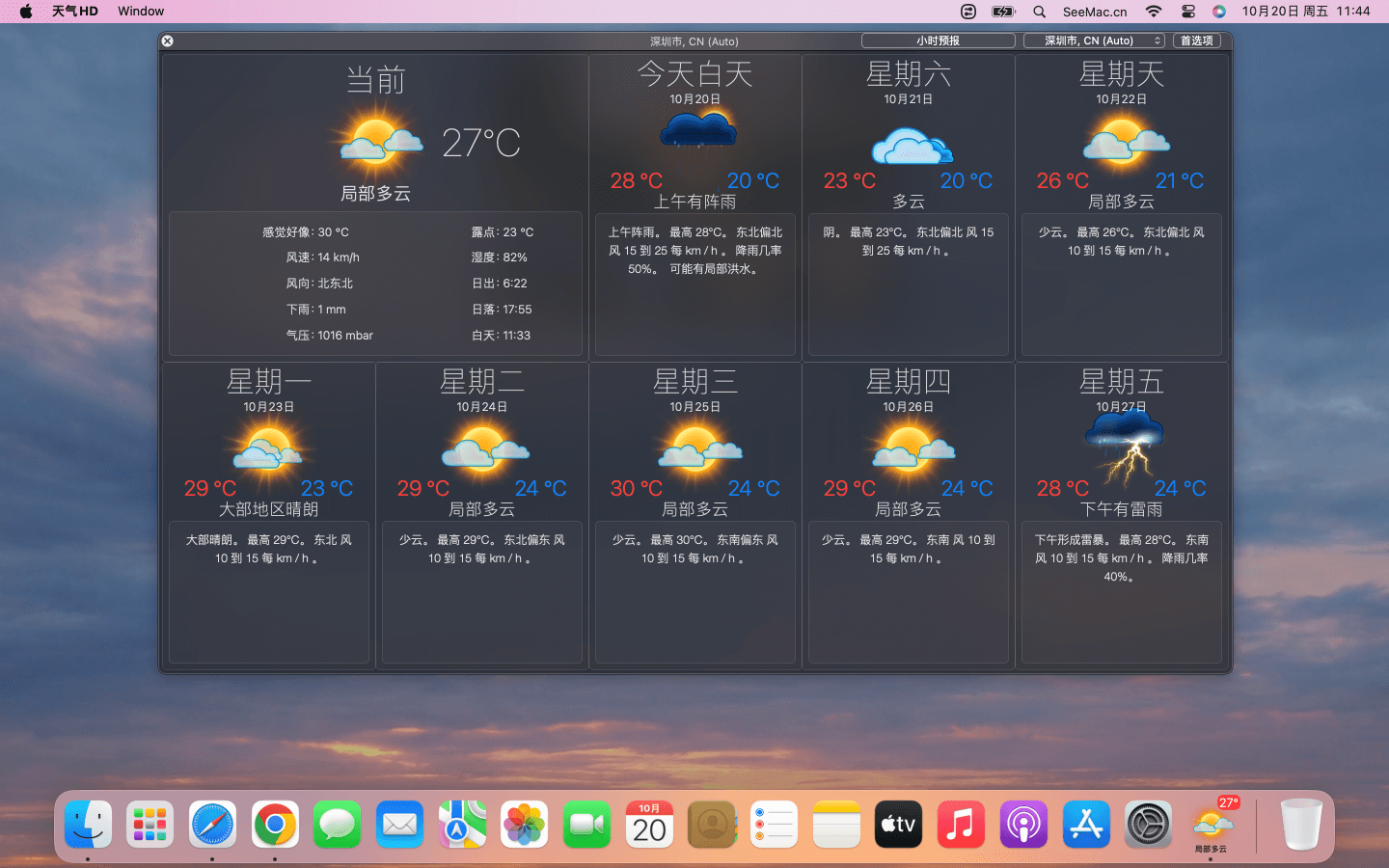The image size is (1389, 868).
Task: Open Control Center in the menu bar
Action: click(1188, 12)
